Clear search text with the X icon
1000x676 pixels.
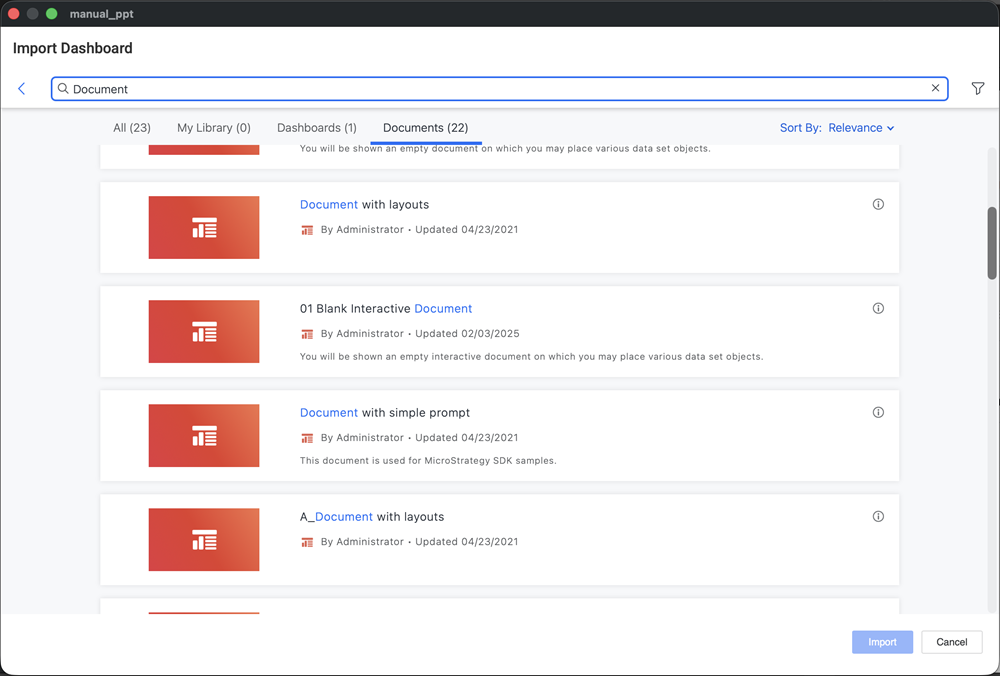(x=935, y=88)
